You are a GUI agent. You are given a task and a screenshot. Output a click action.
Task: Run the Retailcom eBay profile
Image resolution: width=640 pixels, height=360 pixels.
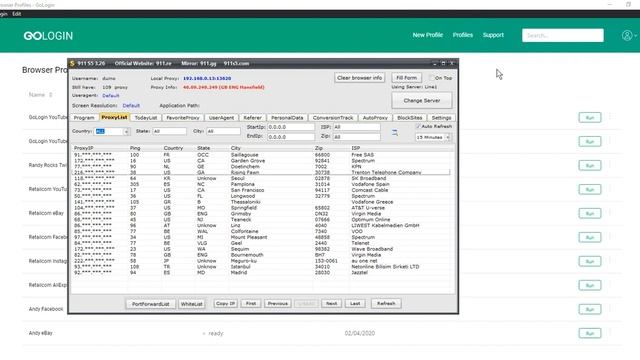pos(589,213)
